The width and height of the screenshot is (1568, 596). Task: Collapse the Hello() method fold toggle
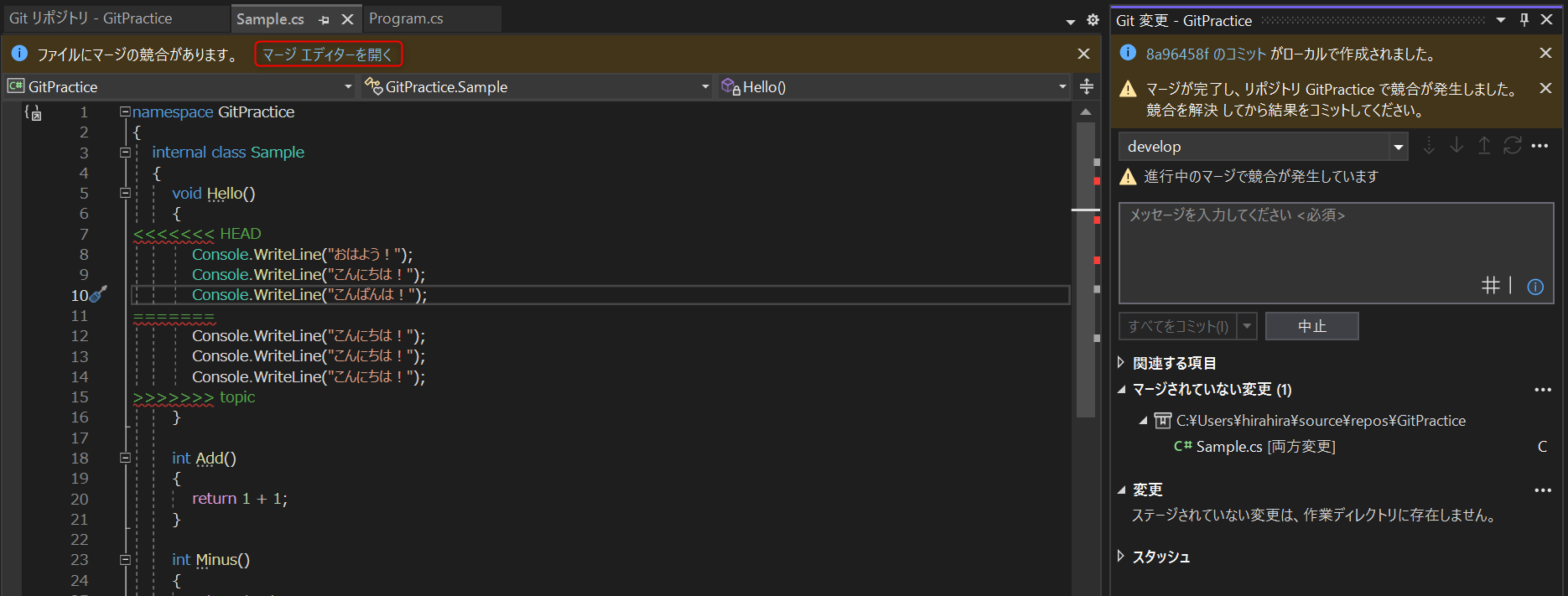point(125,193)
